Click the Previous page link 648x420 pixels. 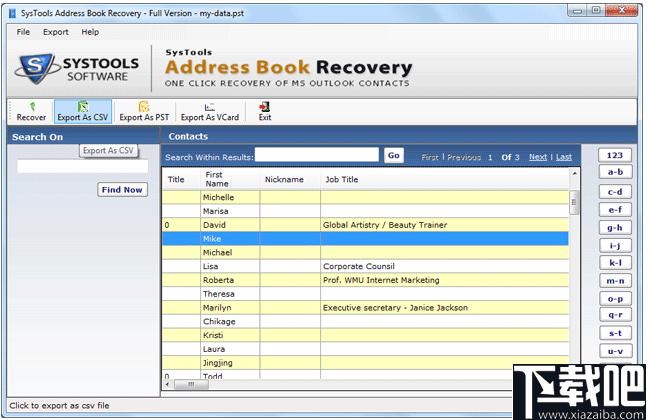point(464,157)
